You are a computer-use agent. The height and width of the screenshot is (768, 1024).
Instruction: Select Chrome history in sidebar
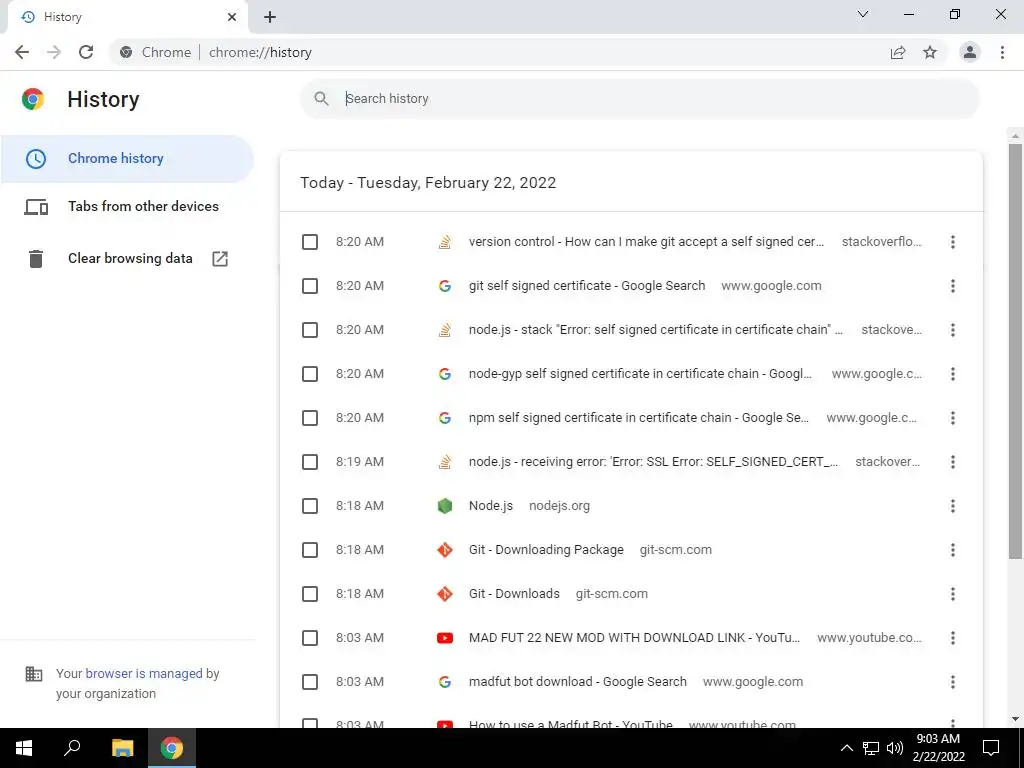point(127,159)
